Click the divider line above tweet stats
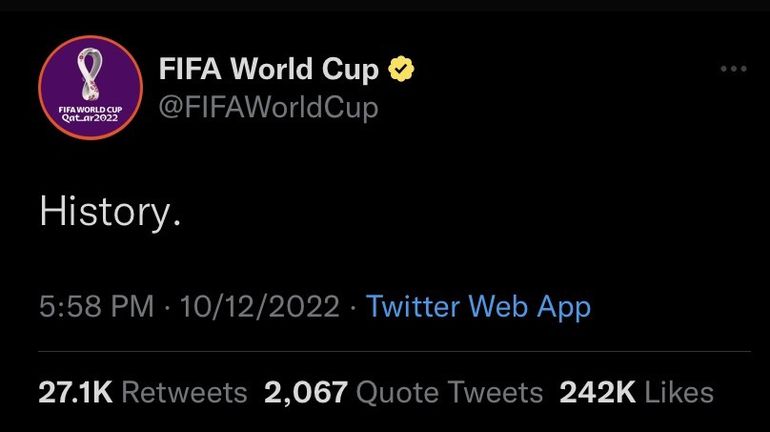The width and height of the screenshot is (770, 432). pyautogui.click(x=394, y=352)
